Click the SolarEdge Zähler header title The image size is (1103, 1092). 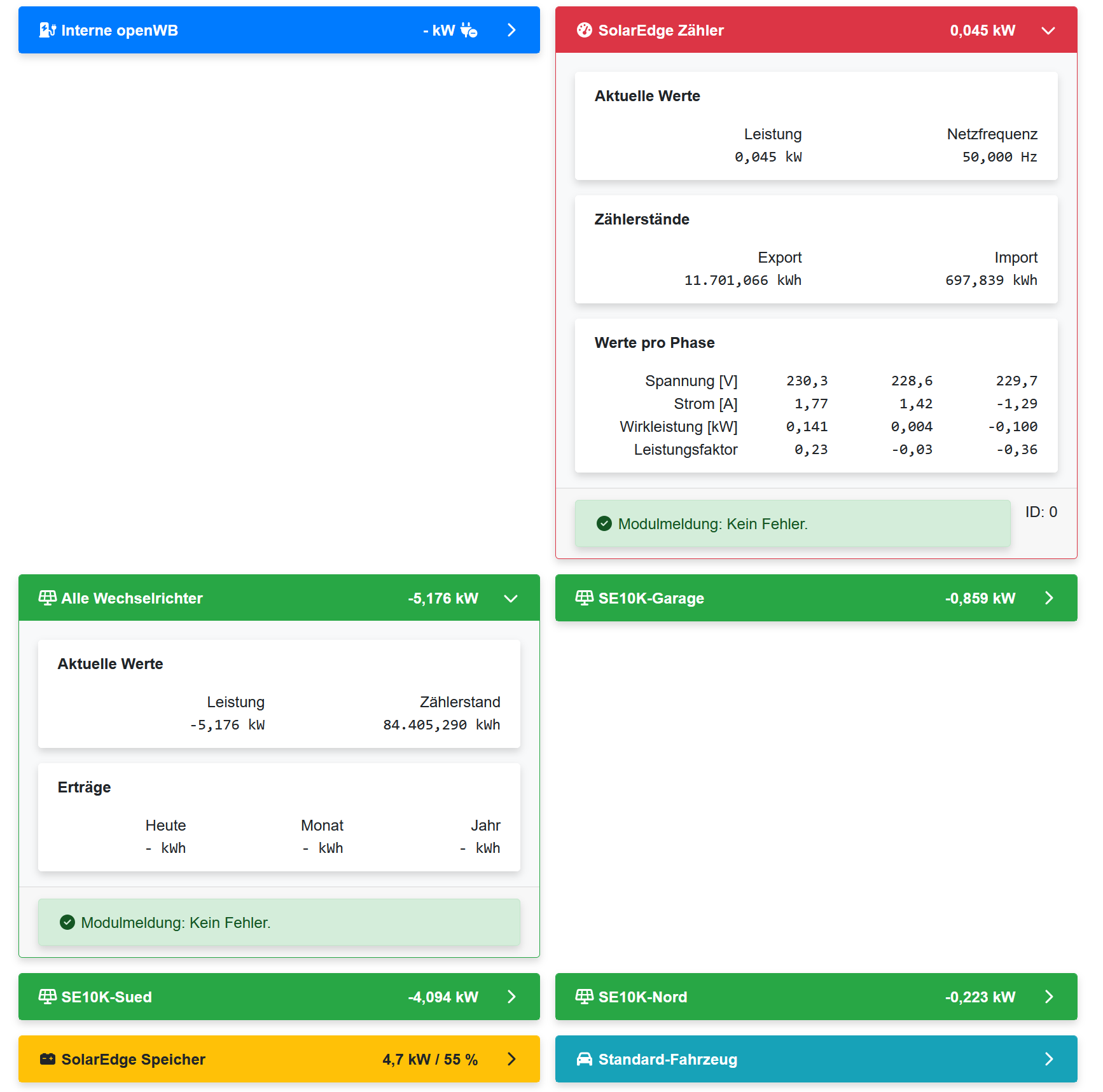coord(661,31)
